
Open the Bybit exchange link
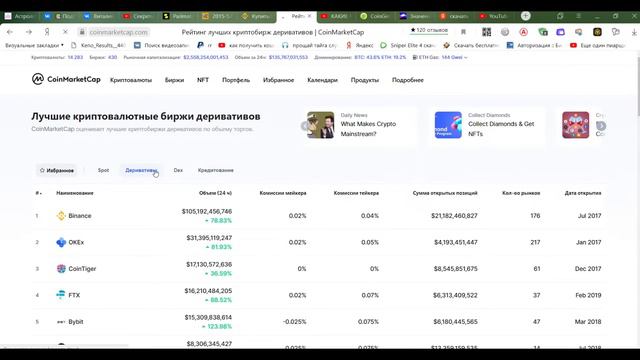[x=76, y=322]
